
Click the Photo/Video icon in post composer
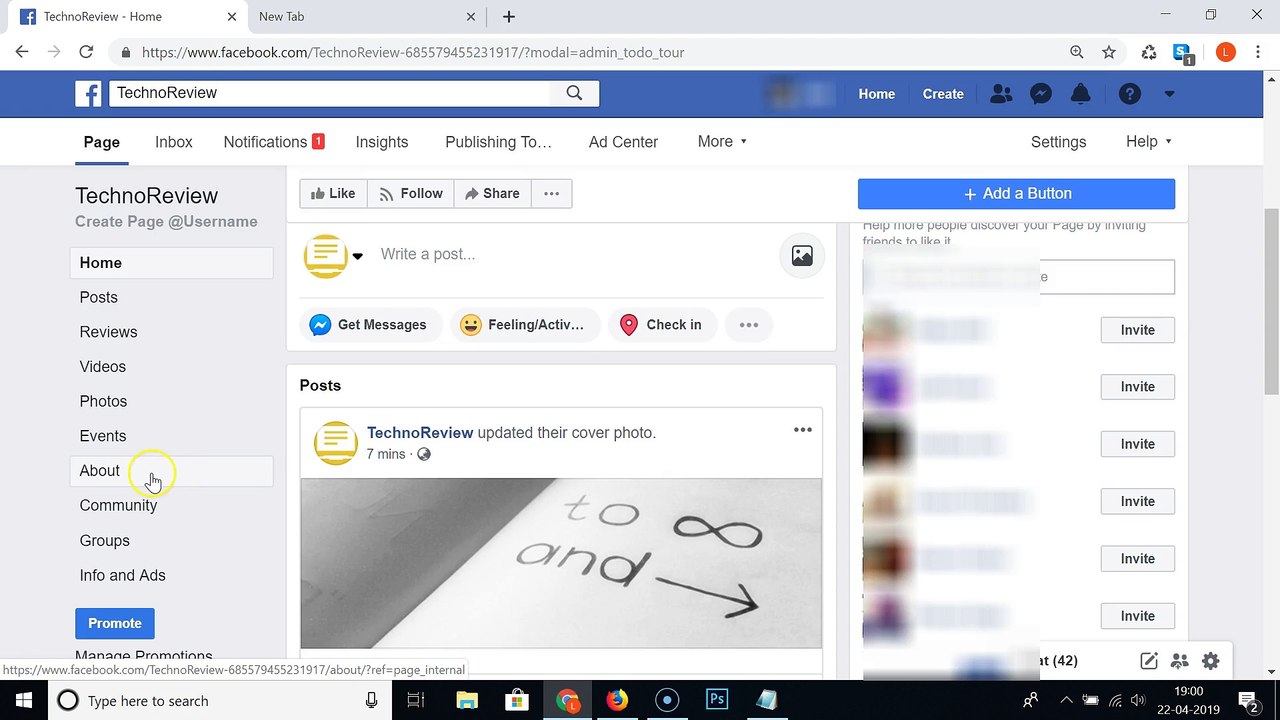802,256
